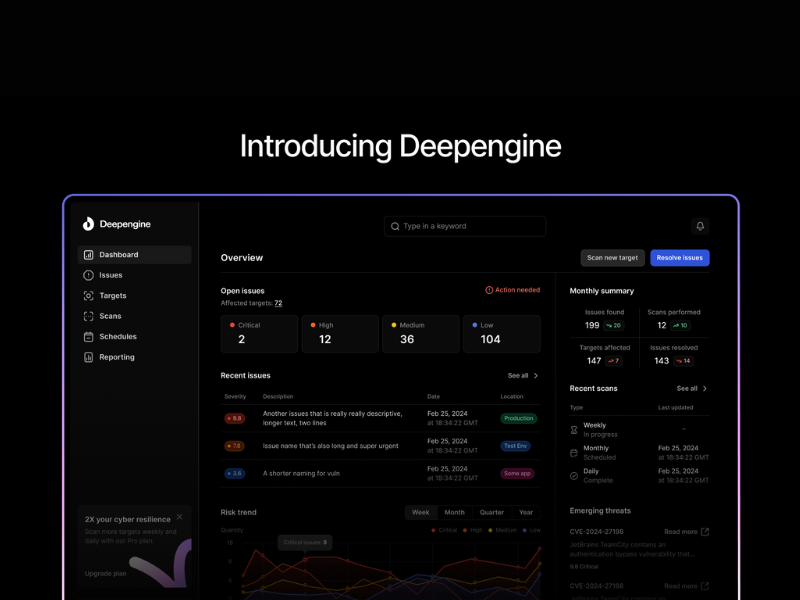
Task: Click the keyword search field
Action: click(x=464, y=226)
